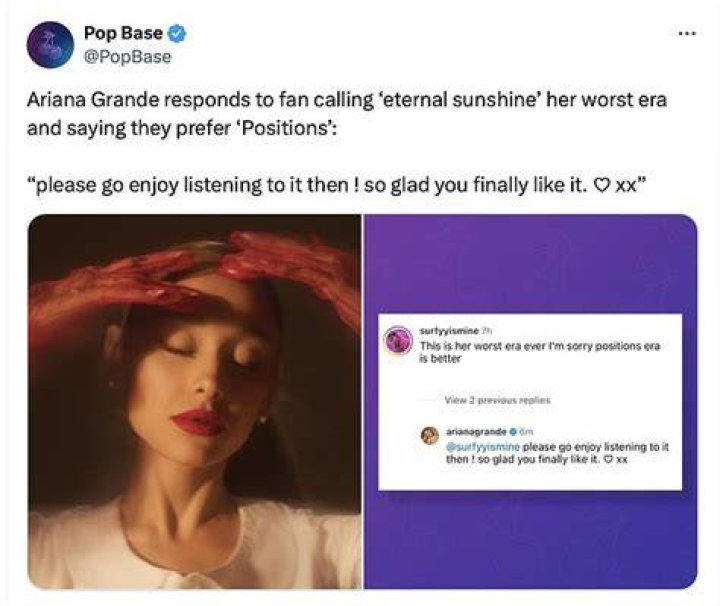
Task: Click the @surfyyismine mention in reply
Action: pyautogui.click(x=483, y=446)
